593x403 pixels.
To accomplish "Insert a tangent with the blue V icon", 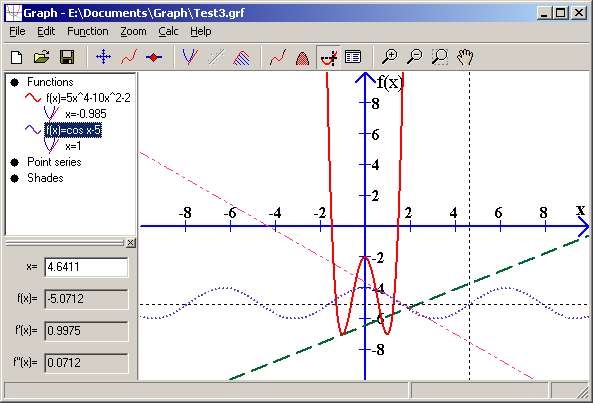I will tap(190, 57).
